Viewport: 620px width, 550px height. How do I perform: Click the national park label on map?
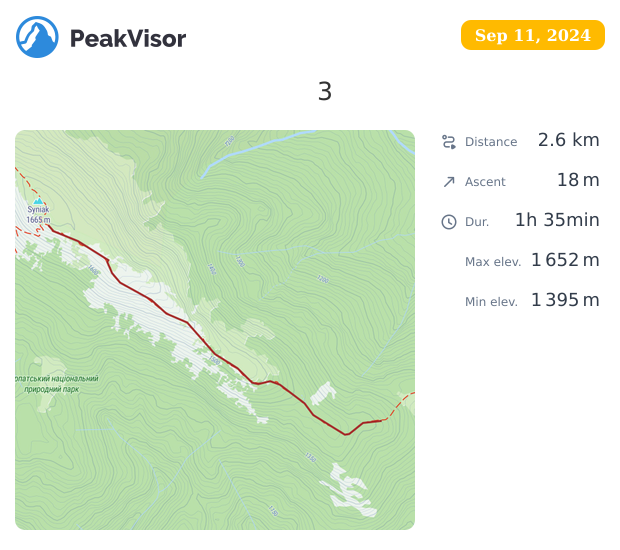click(57, 384)
